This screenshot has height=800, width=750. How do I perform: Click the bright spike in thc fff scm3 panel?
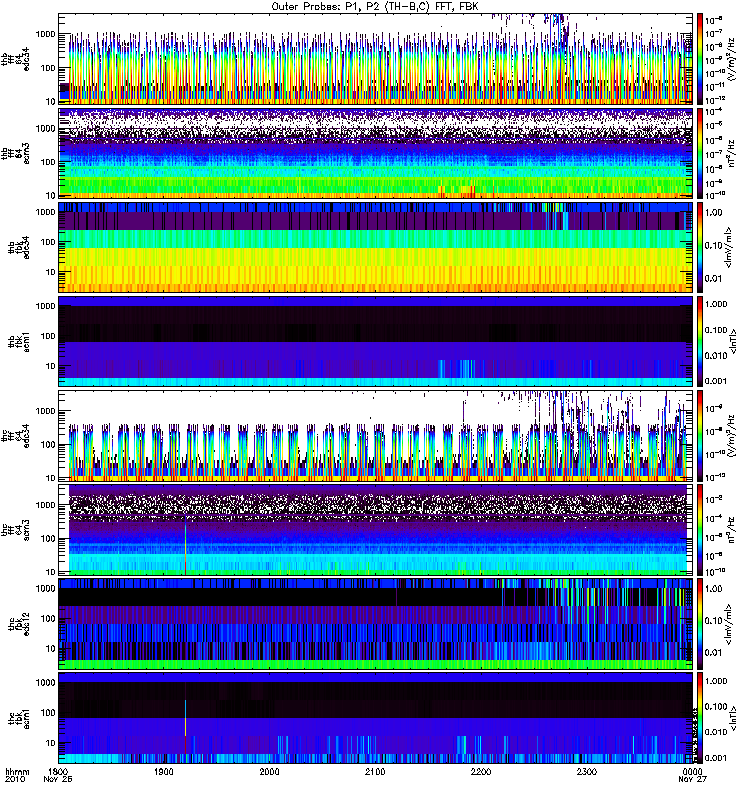tap(185, 546)
